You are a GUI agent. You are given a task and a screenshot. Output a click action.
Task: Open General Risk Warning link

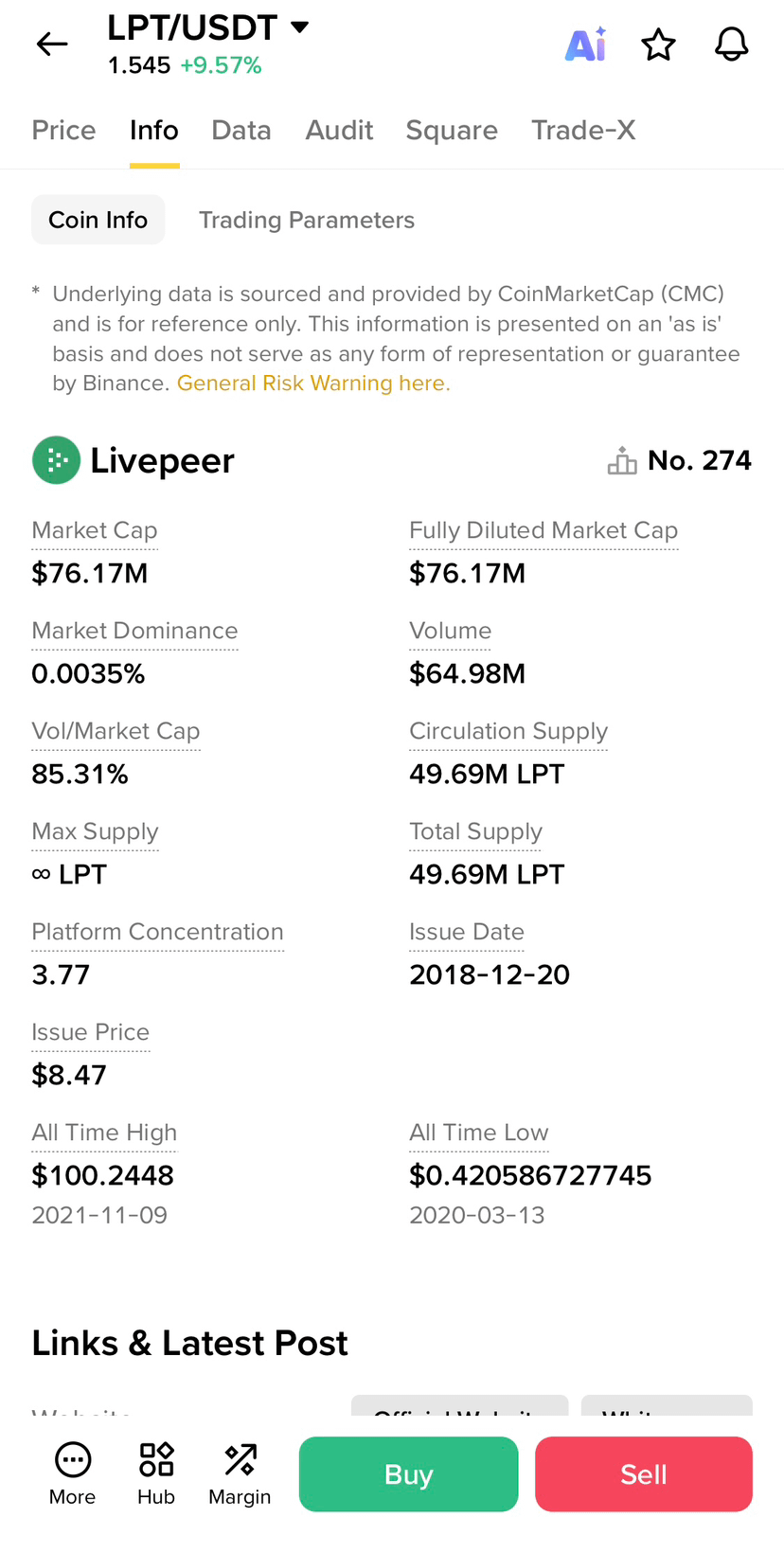pos(313,383)
